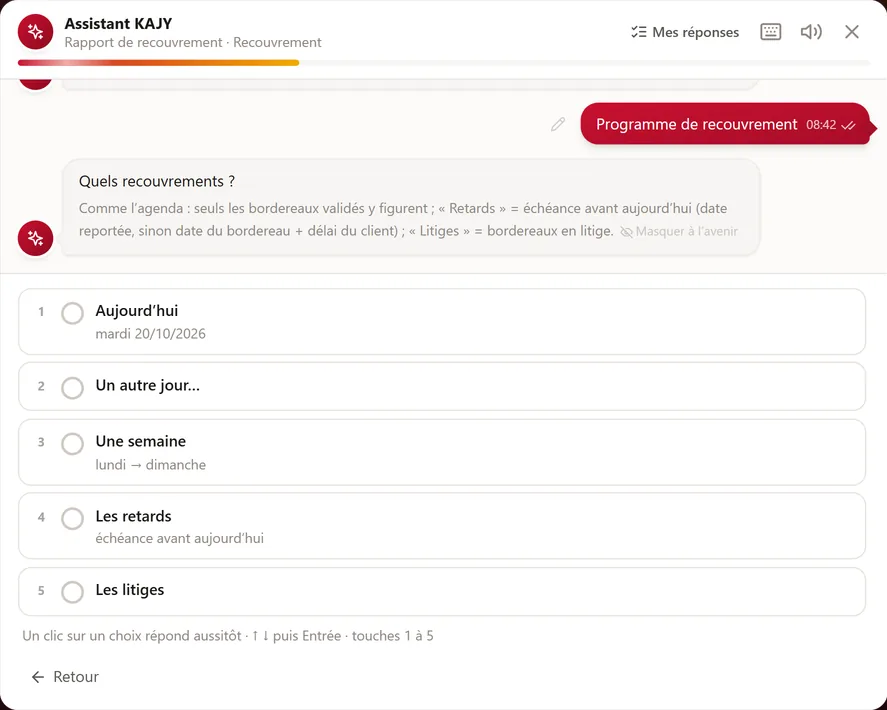Click the keyboard shortcuts hint text
Image resolution: width=887 pixels, height=710 pixels.
228,636
